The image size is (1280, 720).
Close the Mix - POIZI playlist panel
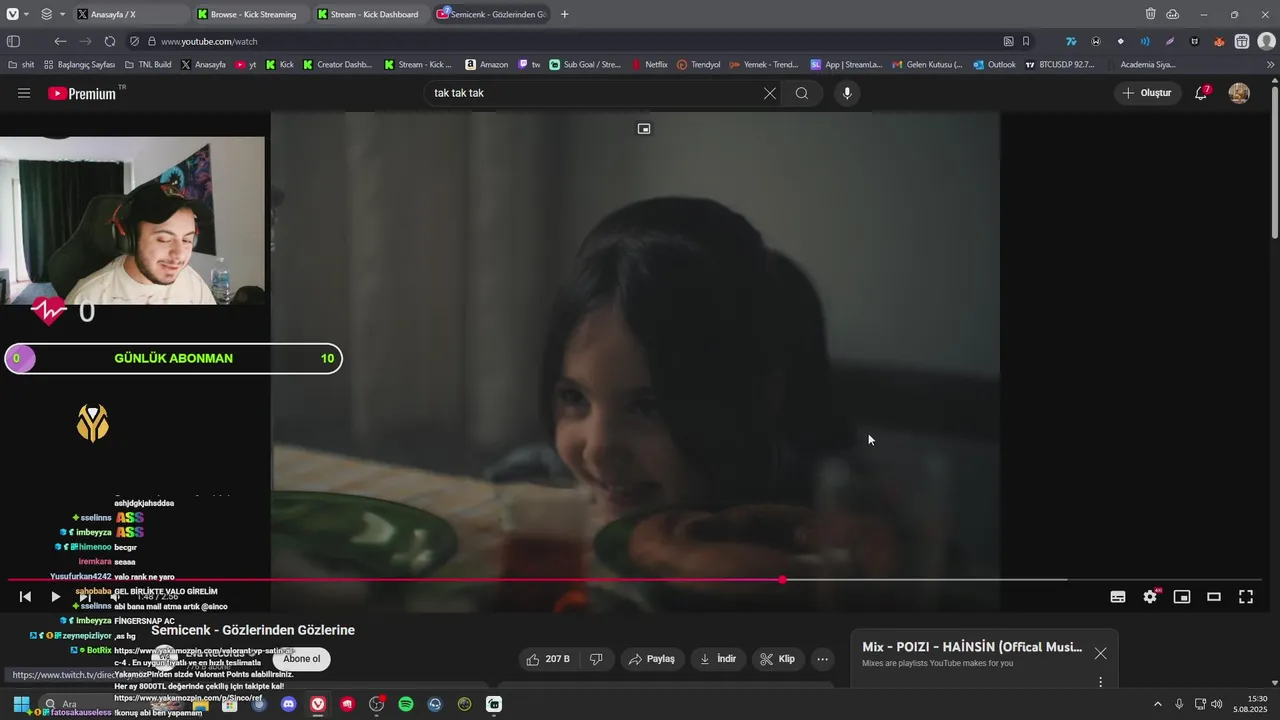[x=1100, y=653]
